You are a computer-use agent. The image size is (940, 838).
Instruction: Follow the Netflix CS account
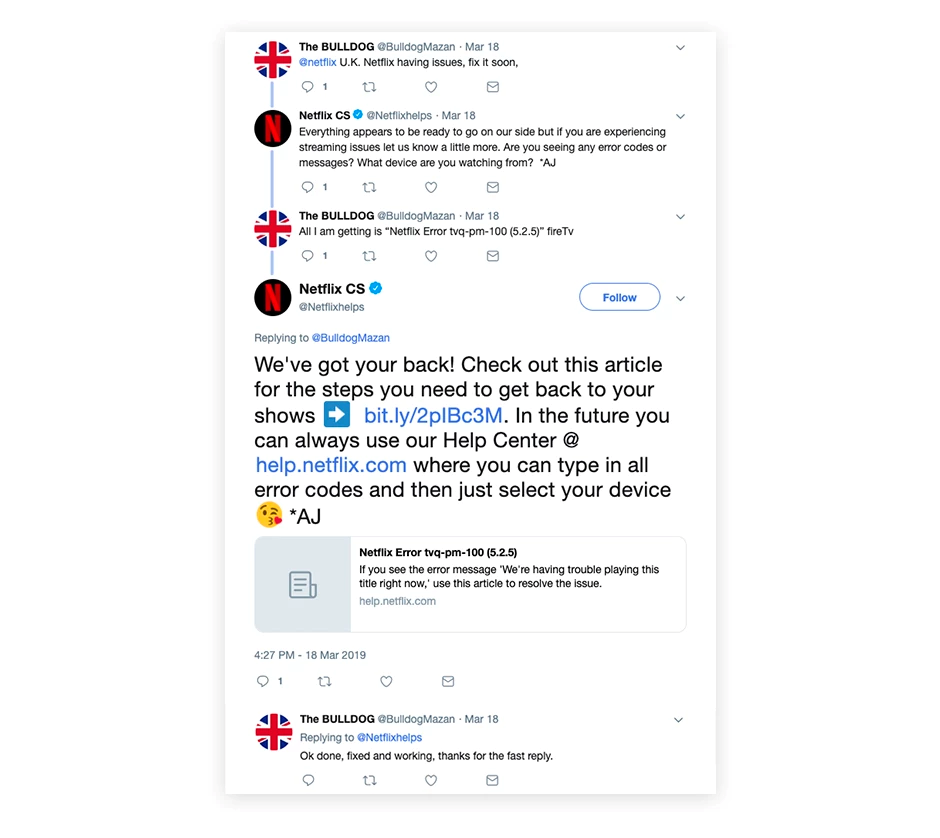coord(619,297)
